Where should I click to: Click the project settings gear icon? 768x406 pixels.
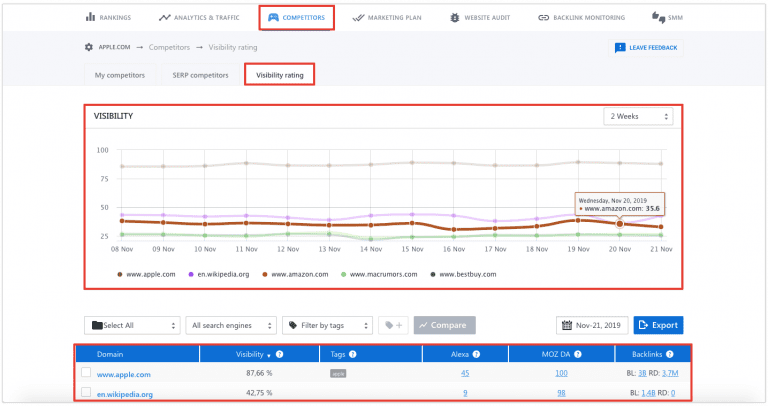tap(89, 47)
